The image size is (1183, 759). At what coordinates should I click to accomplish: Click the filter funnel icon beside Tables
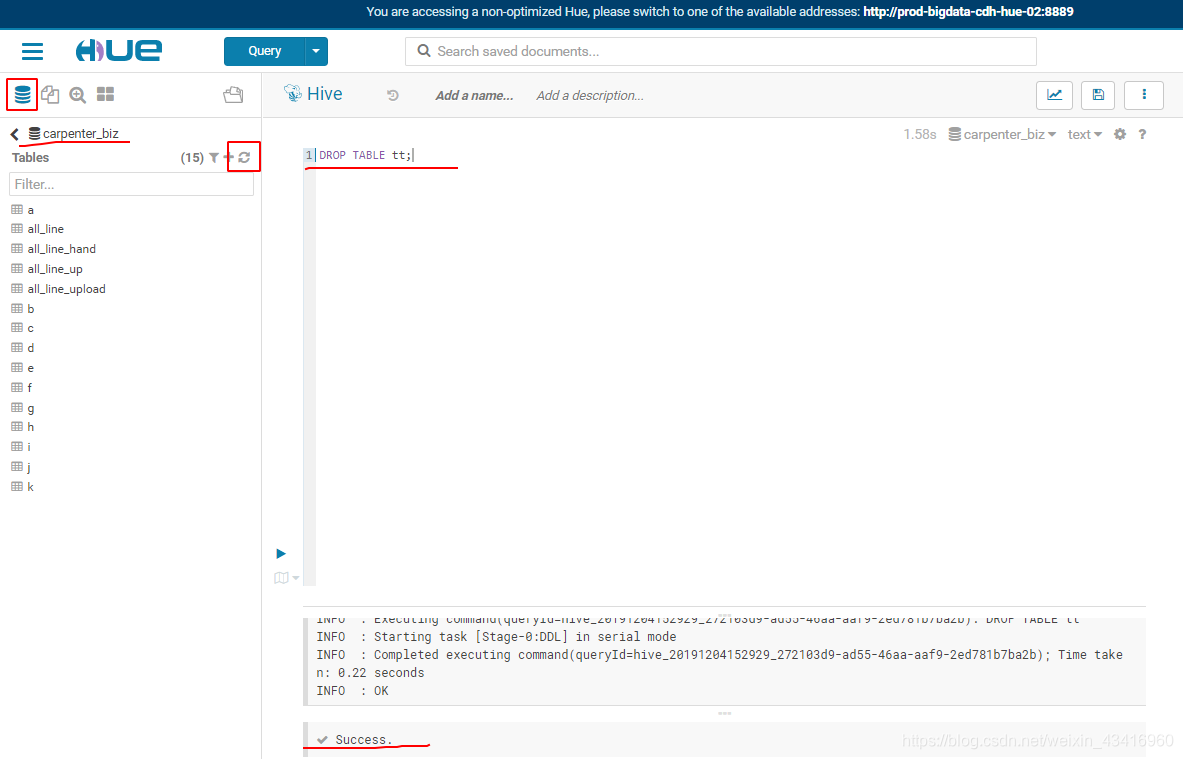(214, 158)
